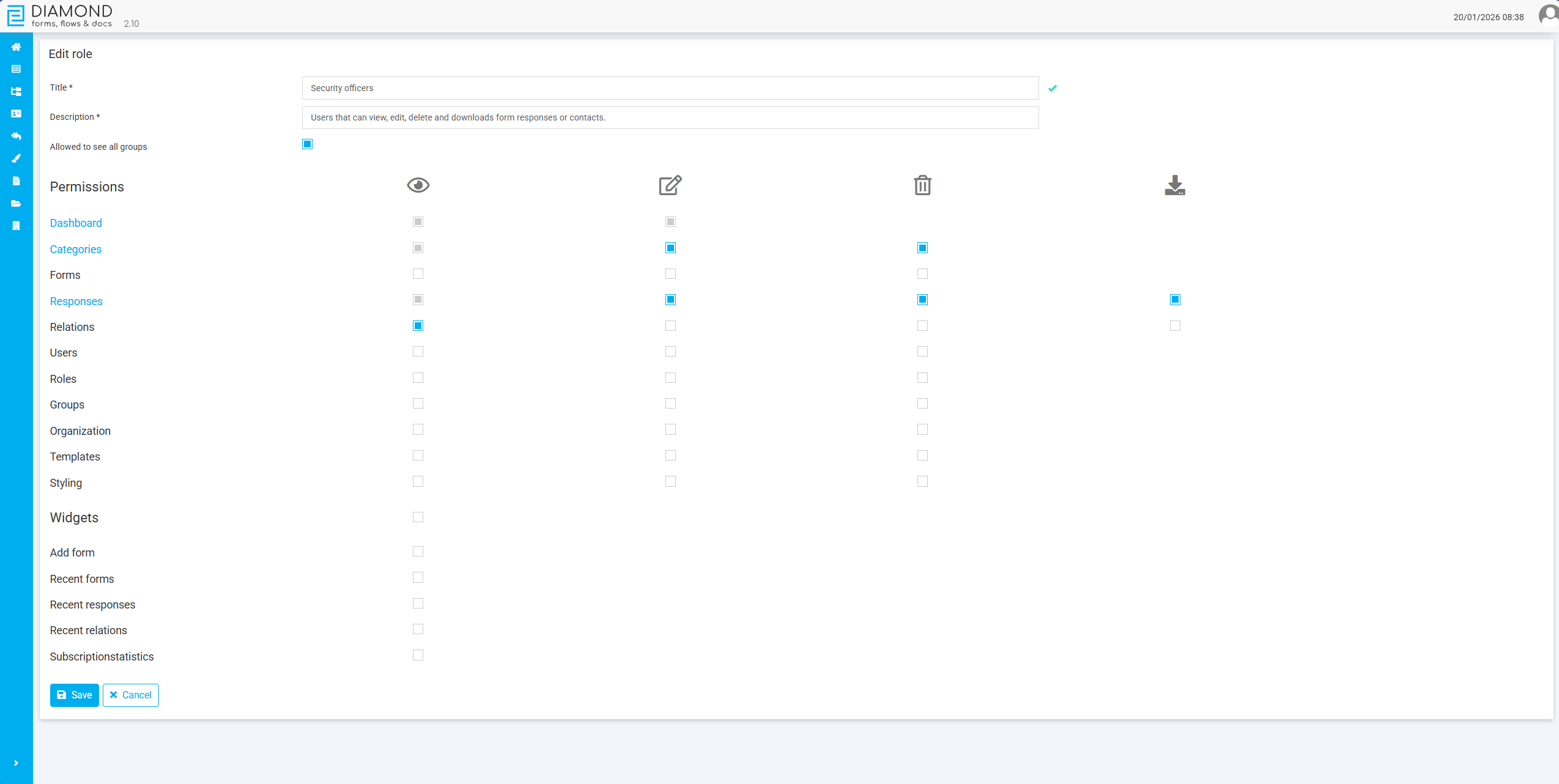Enable the edit permission for Forms
The width and height of the screenshot is (1559, 784).
click(670, 274)
